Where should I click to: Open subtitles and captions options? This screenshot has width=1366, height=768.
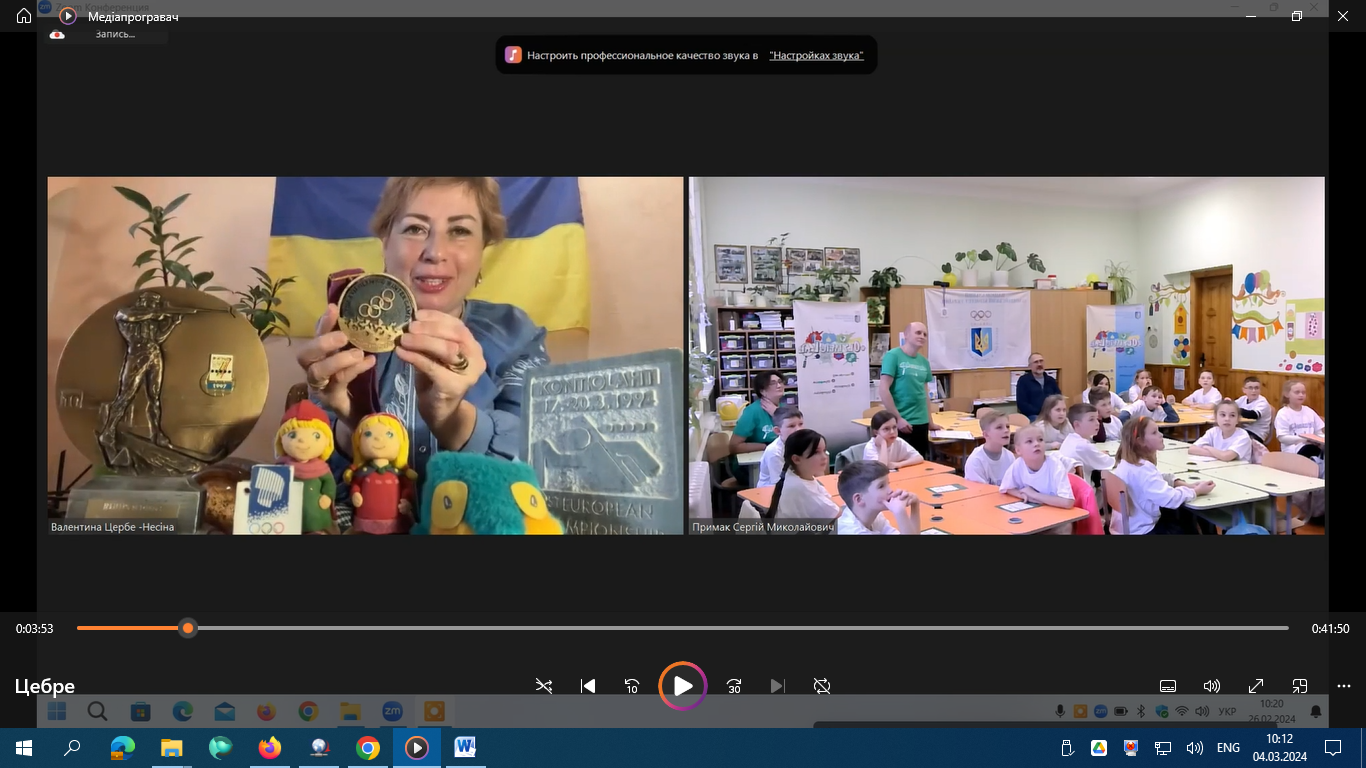click(1168, 686)
